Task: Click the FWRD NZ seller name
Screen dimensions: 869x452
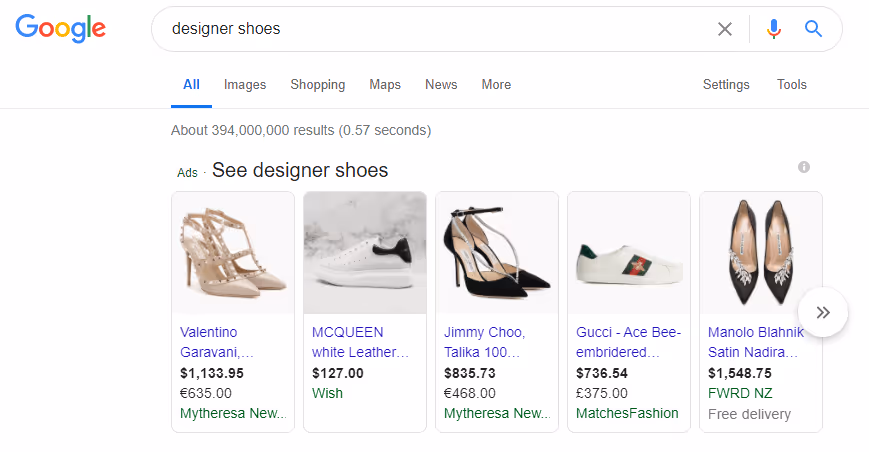Action: 740,393
